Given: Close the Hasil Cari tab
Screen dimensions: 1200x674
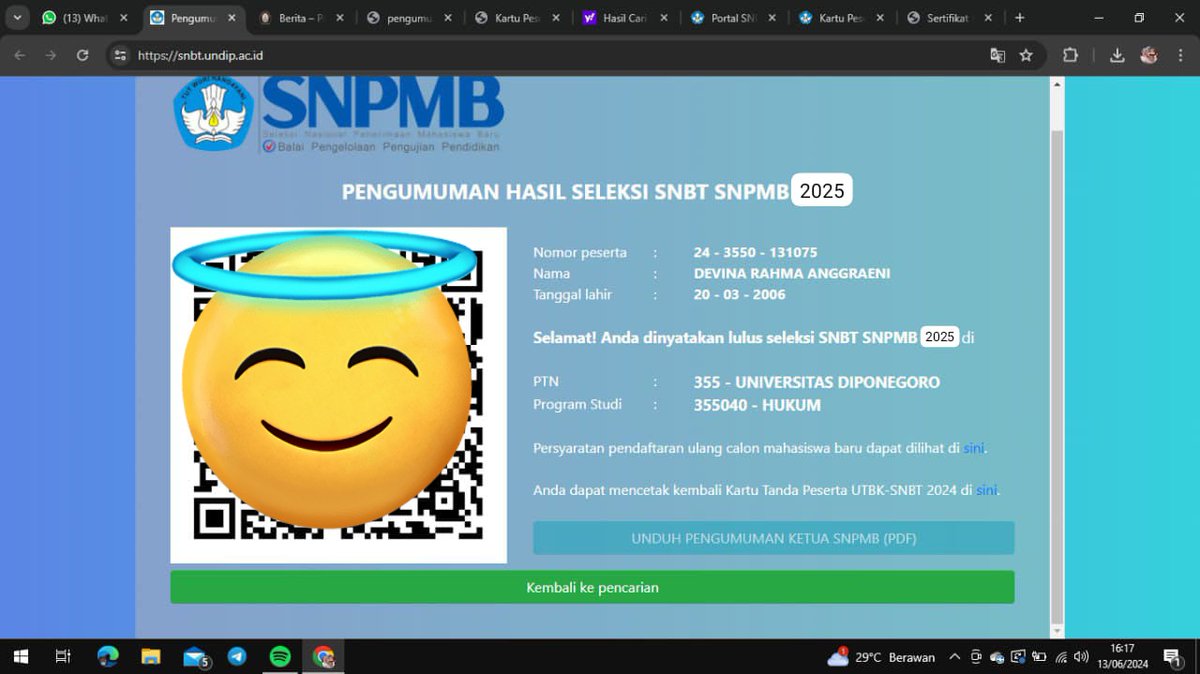Looking at the screenshot, I should pos(663,18).
